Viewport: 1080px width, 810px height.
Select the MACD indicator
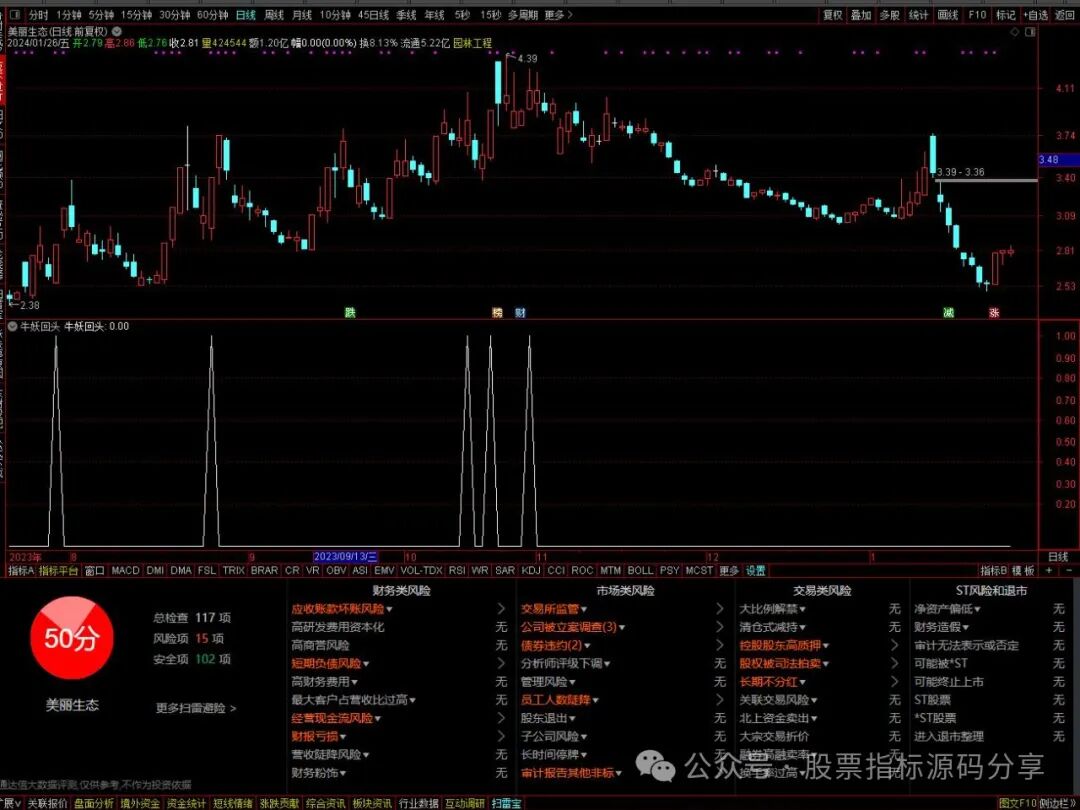click(125, 570)
